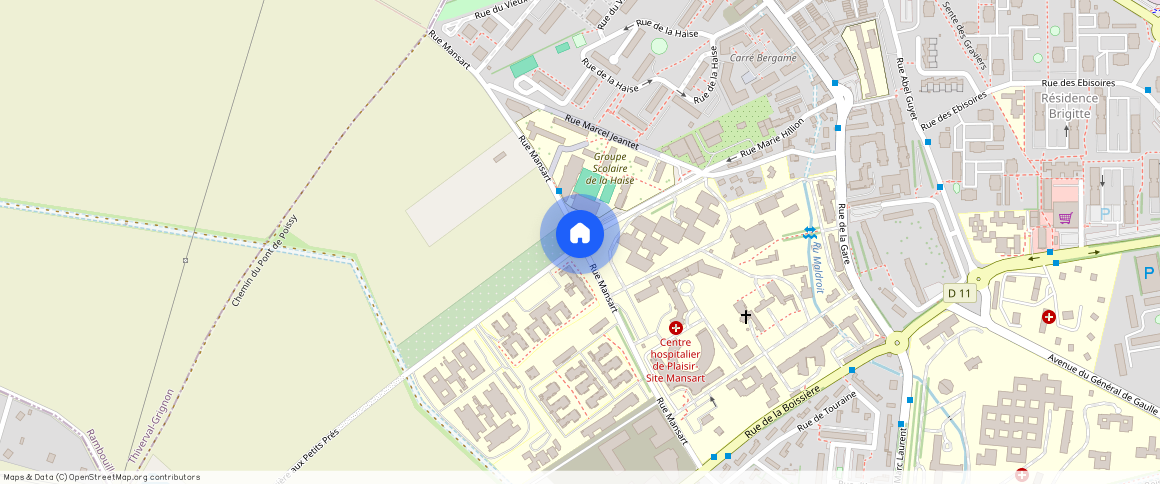The width and height of the screenshot is (1160, 484).
Task: Click the Chemin du Pont de Poissy path label
Action: [x=264, y=261]
